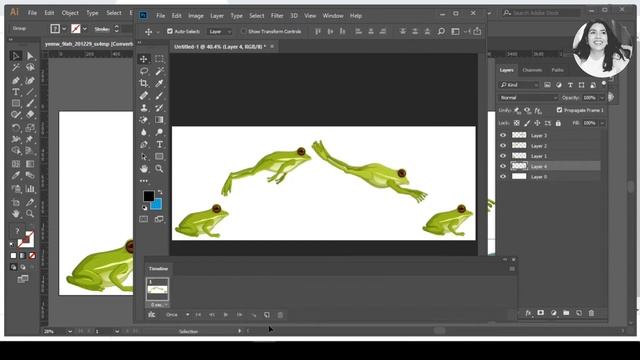Select Illustrator's Zoom tool
640x360 pixels.
[30, 213]
